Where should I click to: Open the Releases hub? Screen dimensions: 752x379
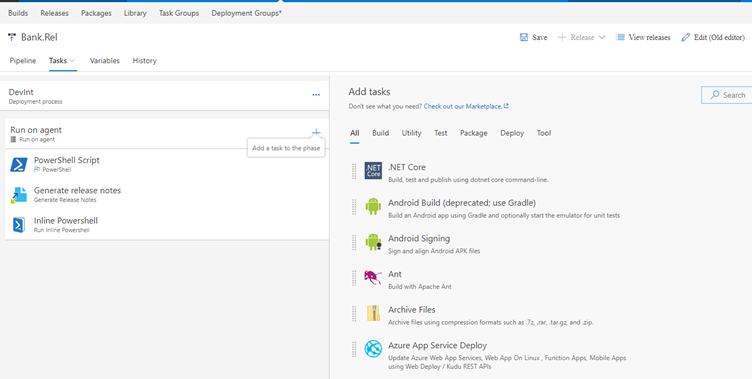click(54, 13)
